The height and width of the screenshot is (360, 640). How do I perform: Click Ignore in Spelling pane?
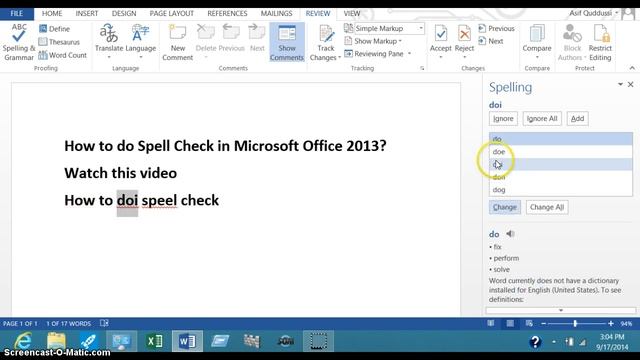[x=503, y=119]
